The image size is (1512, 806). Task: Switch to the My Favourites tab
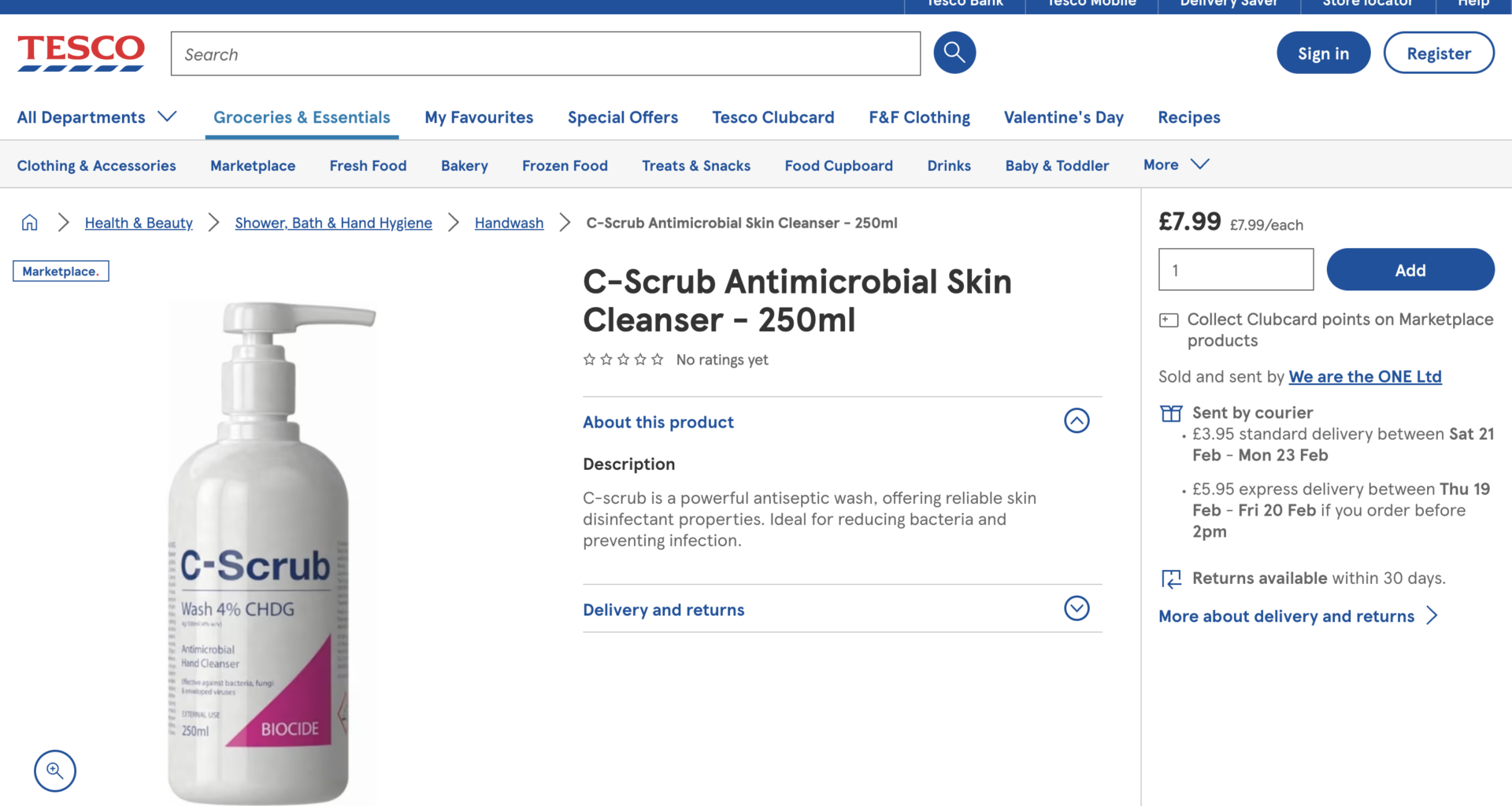[479, 116]
